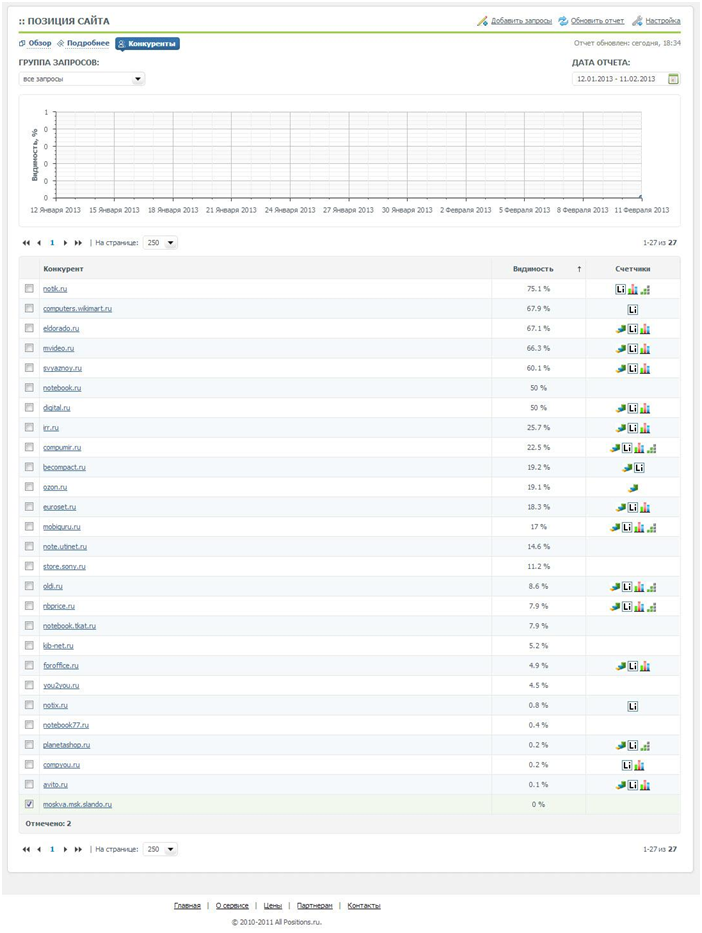Click the LiveInternet counter icon for notik.ru
This screenshot has width=702, height=933.
click(x=620, y=289)
